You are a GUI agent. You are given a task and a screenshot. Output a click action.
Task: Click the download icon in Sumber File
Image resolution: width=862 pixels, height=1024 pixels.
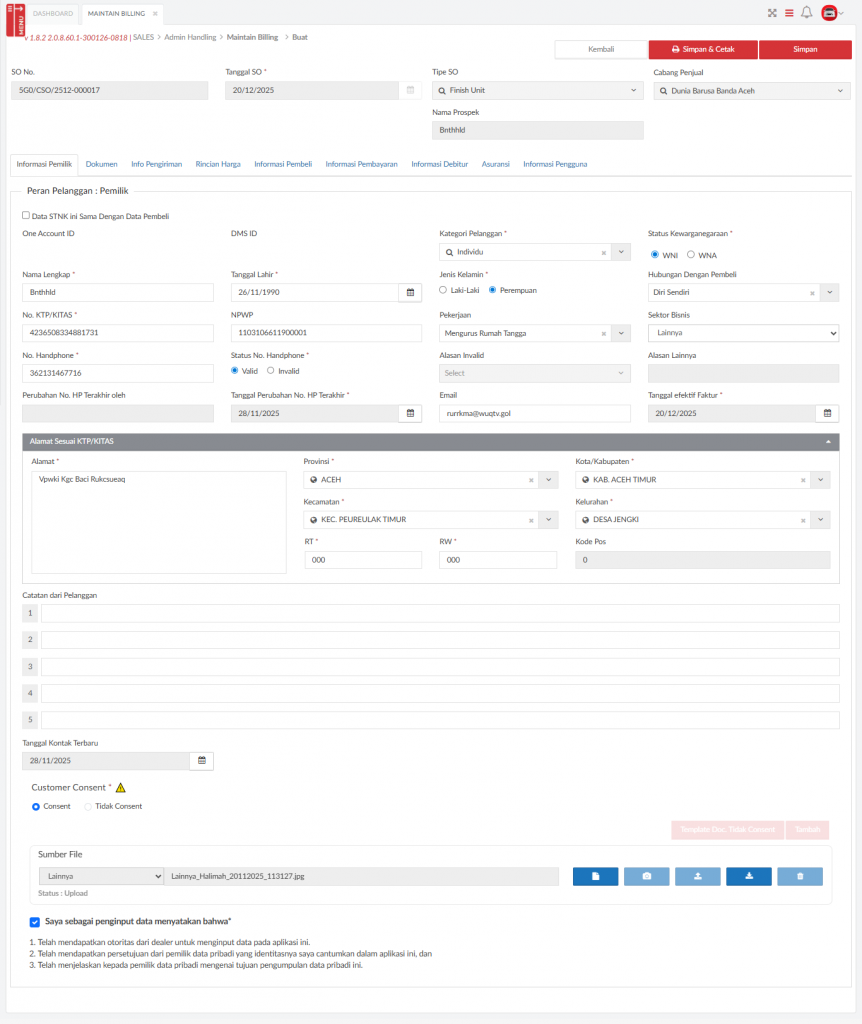(x=748, y=876)
